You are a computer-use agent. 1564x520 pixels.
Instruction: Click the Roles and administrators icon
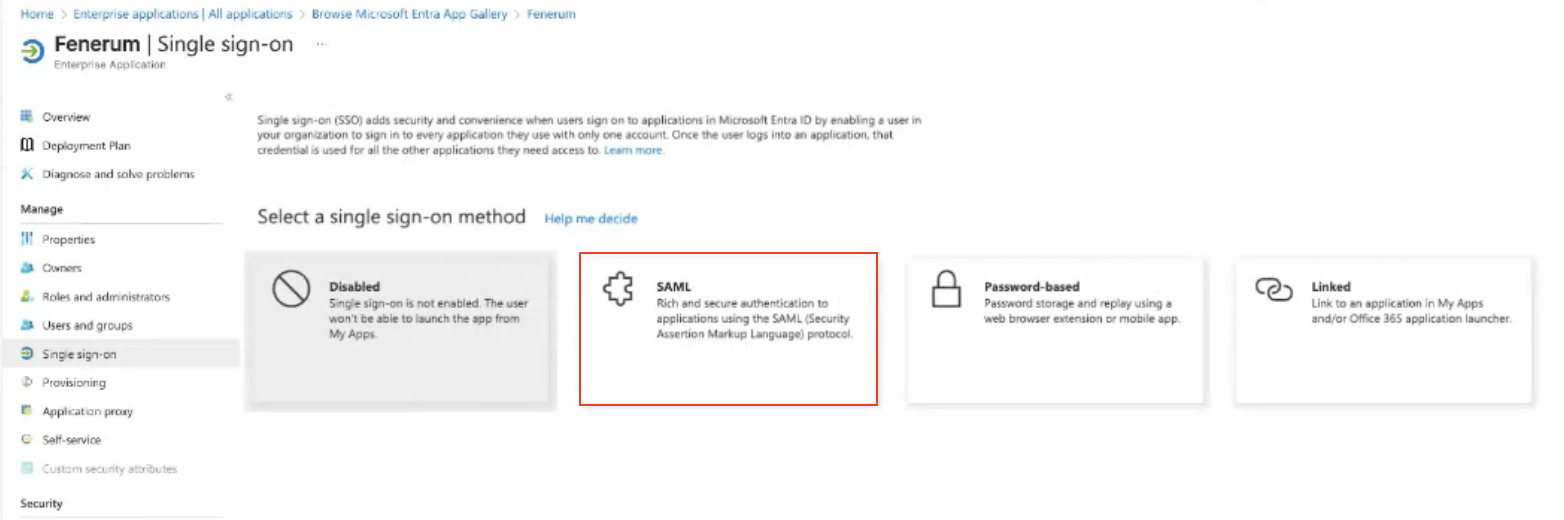coord(27,297)
